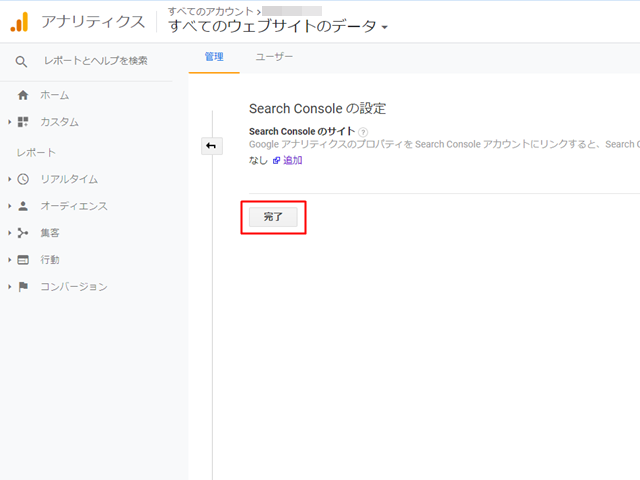This screenshot has width=640, height=480.
Task: Click the back arrow button
Action: pos(211,146)
